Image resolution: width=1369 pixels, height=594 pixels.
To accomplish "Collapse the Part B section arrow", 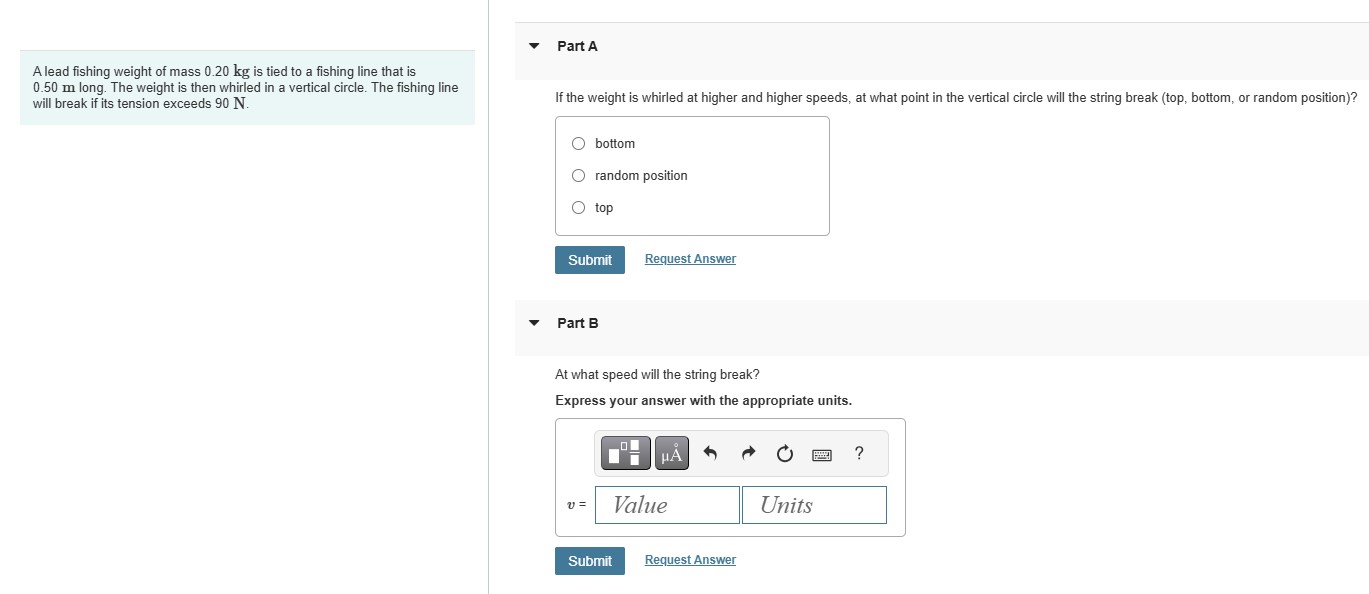I will coord(534,323).
